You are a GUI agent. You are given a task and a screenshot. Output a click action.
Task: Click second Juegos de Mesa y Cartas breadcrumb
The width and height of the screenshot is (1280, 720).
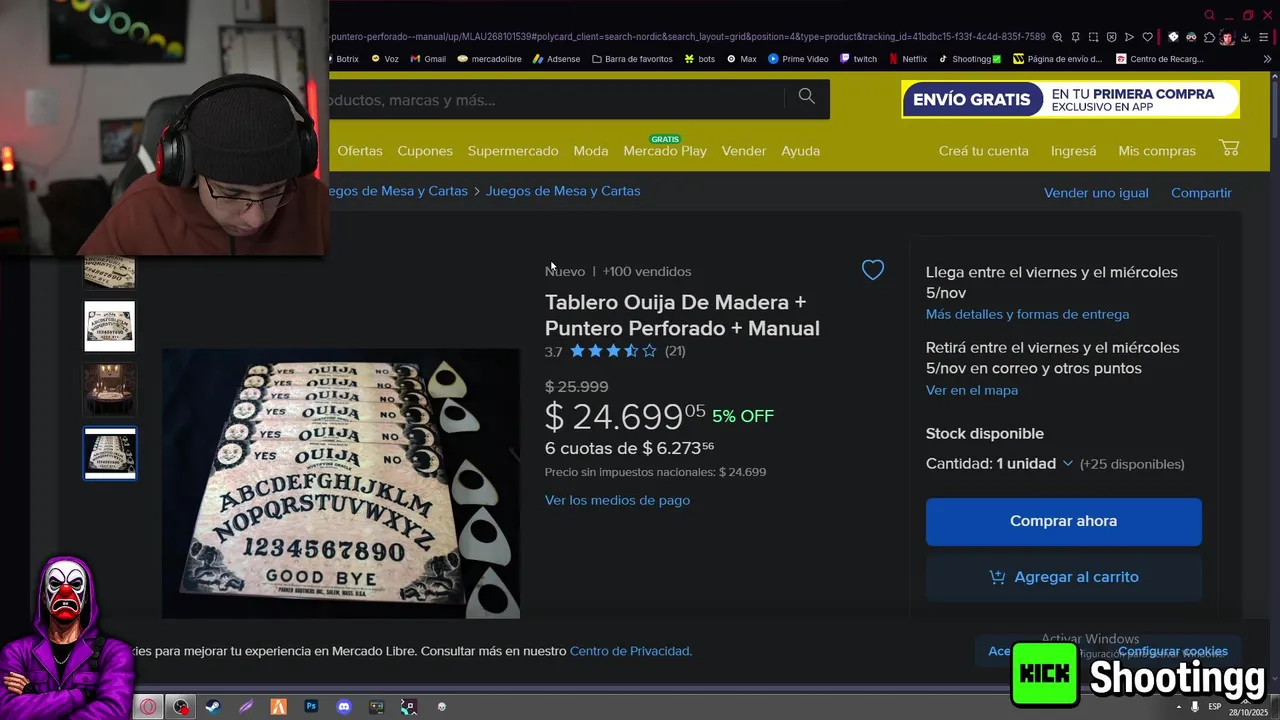(x=563, y=191)
